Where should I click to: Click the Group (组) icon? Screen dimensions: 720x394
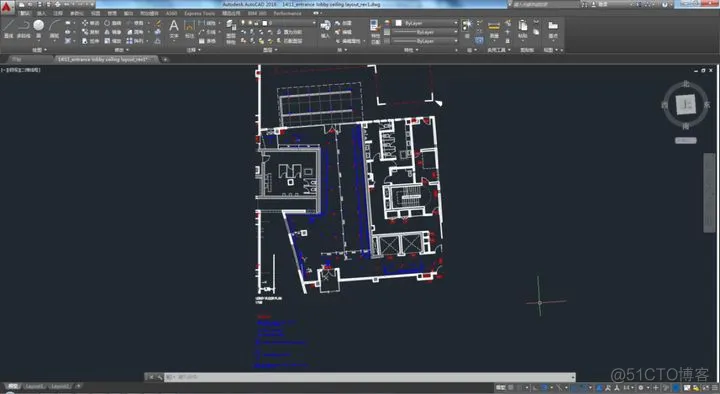pyautogui.click(x=467, y=28)
